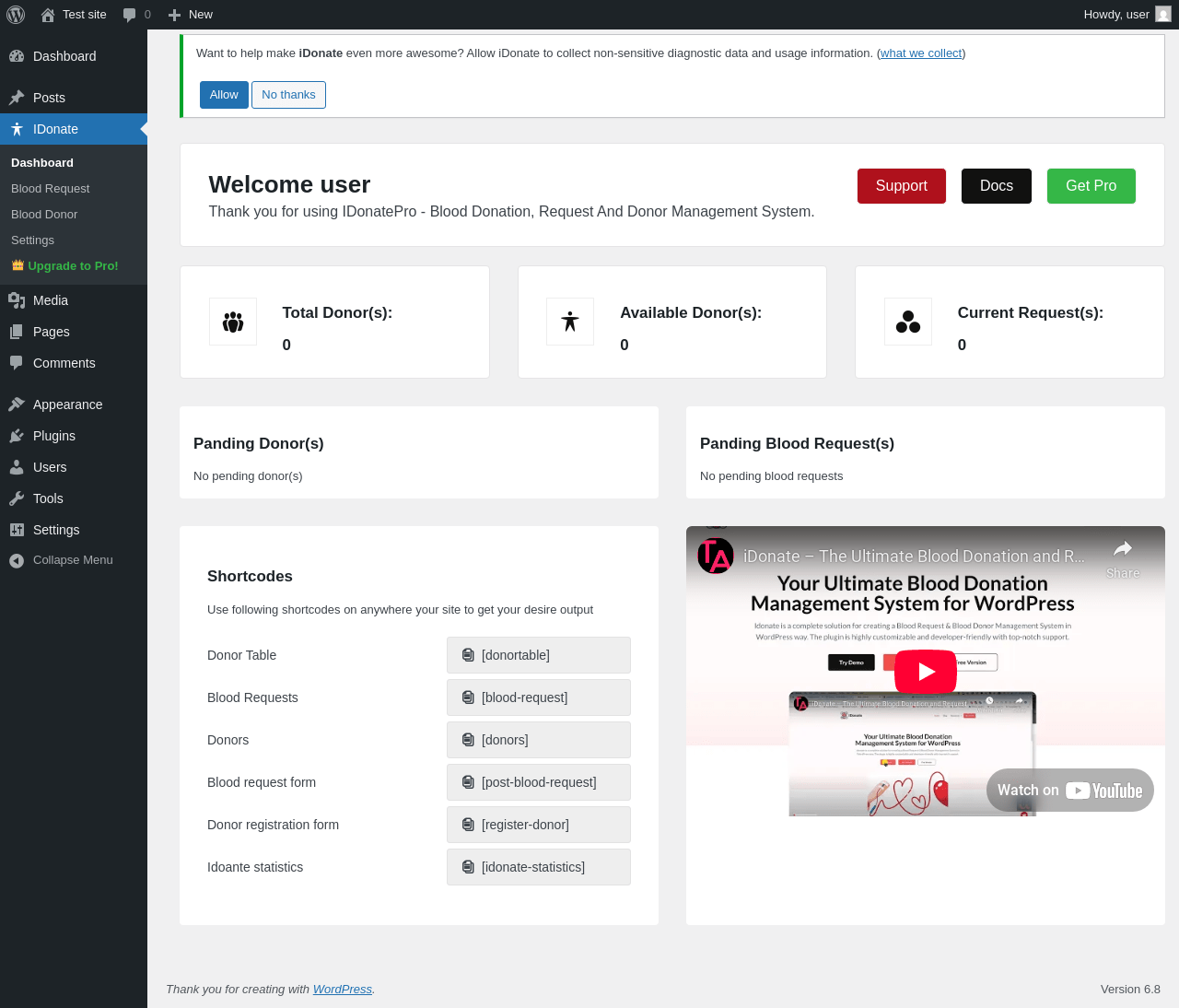Click the Tools wrench icon
This screenshot has width=1179, height=1008.
point(17,498)
